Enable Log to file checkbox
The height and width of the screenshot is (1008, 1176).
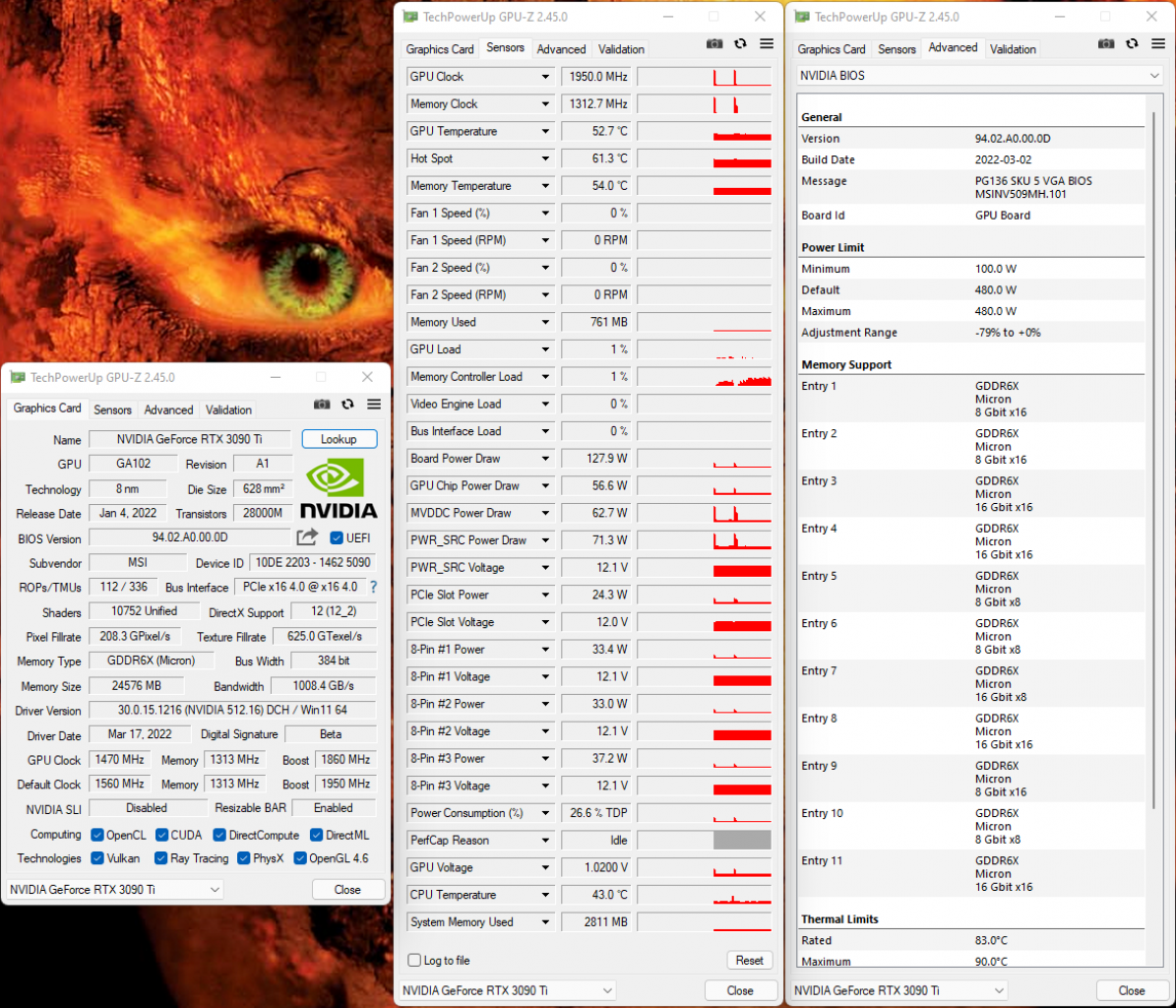tap(414, 960)
